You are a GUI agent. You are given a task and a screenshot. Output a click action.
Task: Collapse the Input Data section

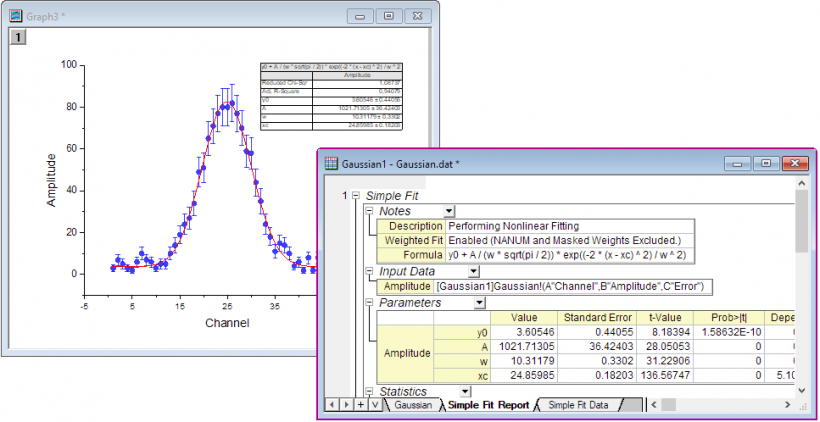[370, 271]
